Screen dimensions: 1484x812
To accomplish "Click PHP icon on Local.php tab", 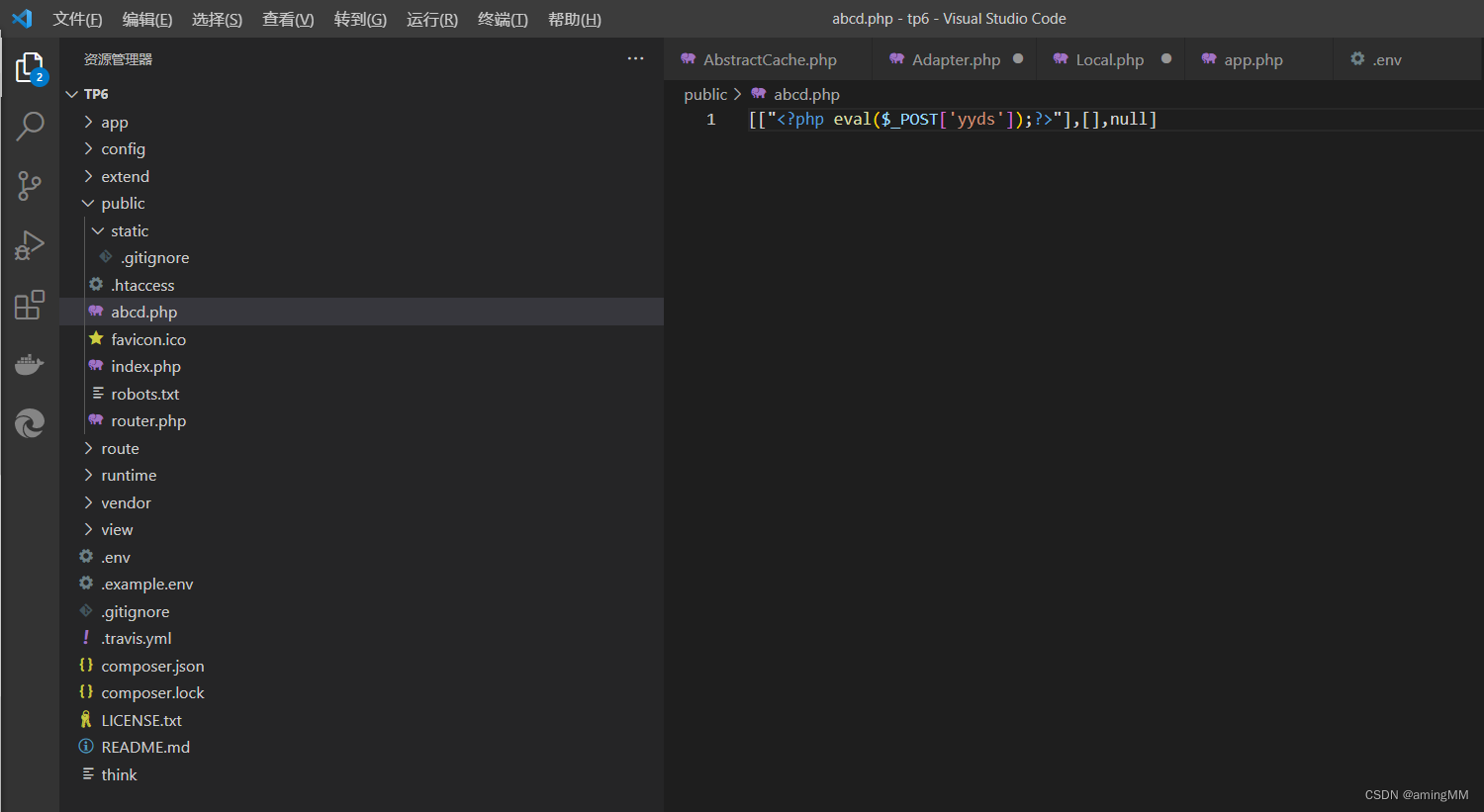I will (1061, 59).
